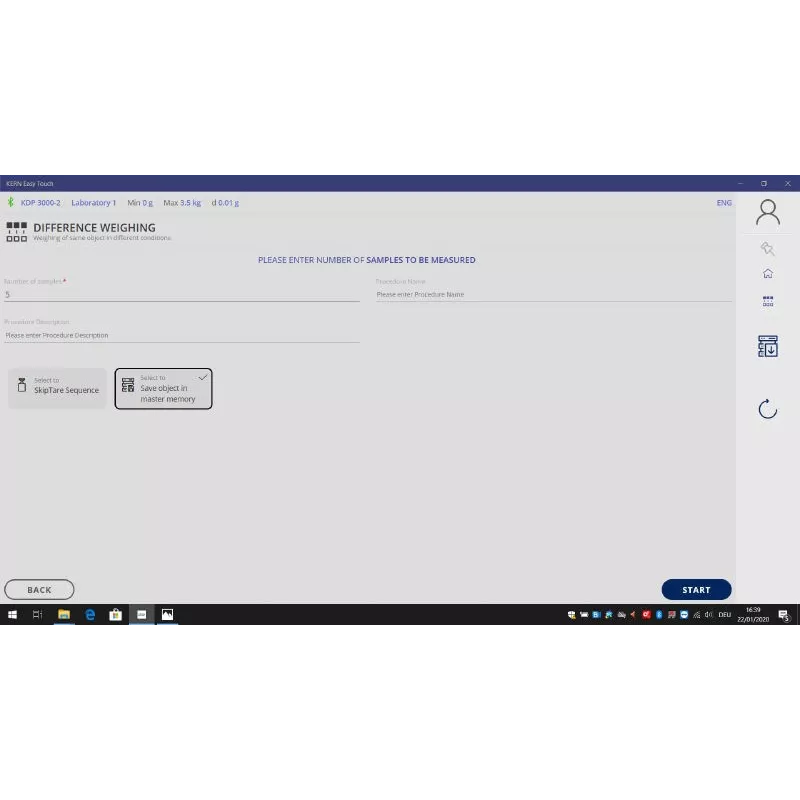Open the ENG language selector
The width and height of the screenshot is (800, 800).
tap(724, 203)
